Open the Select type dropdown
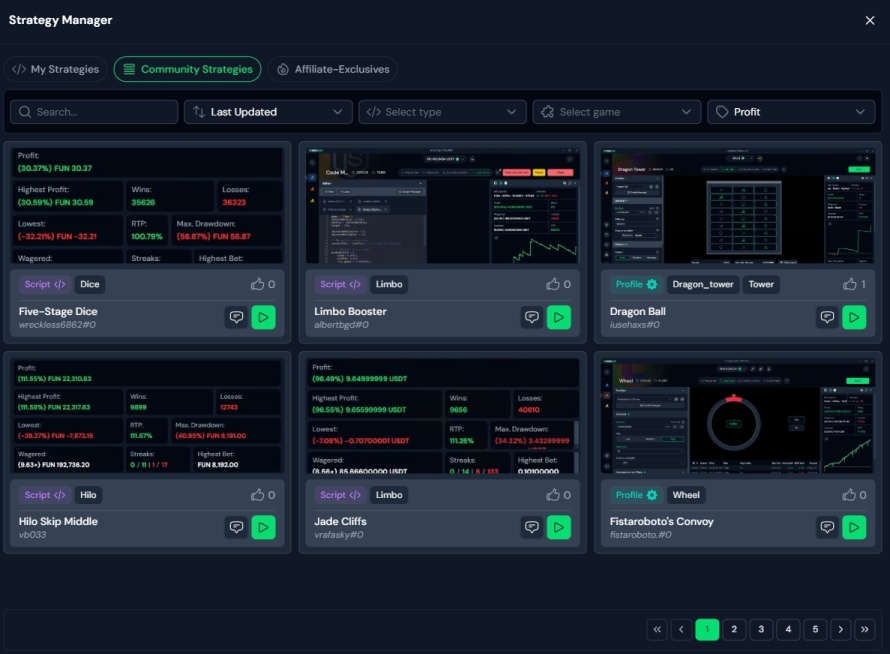The width and height of the screenshot is (890, 654). (442, 112)
